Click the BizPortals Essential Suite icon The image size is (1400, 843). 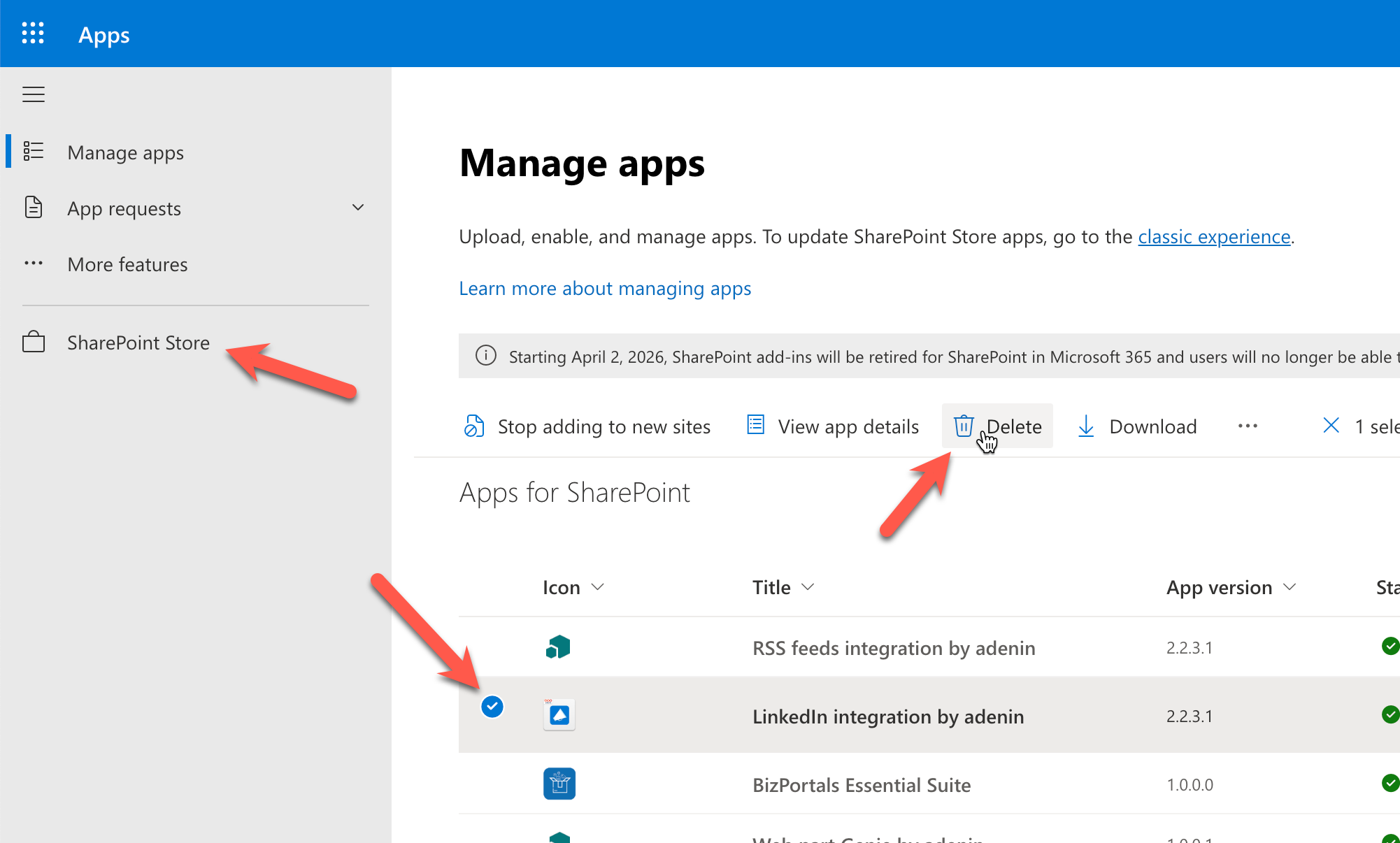coord(559,784)
